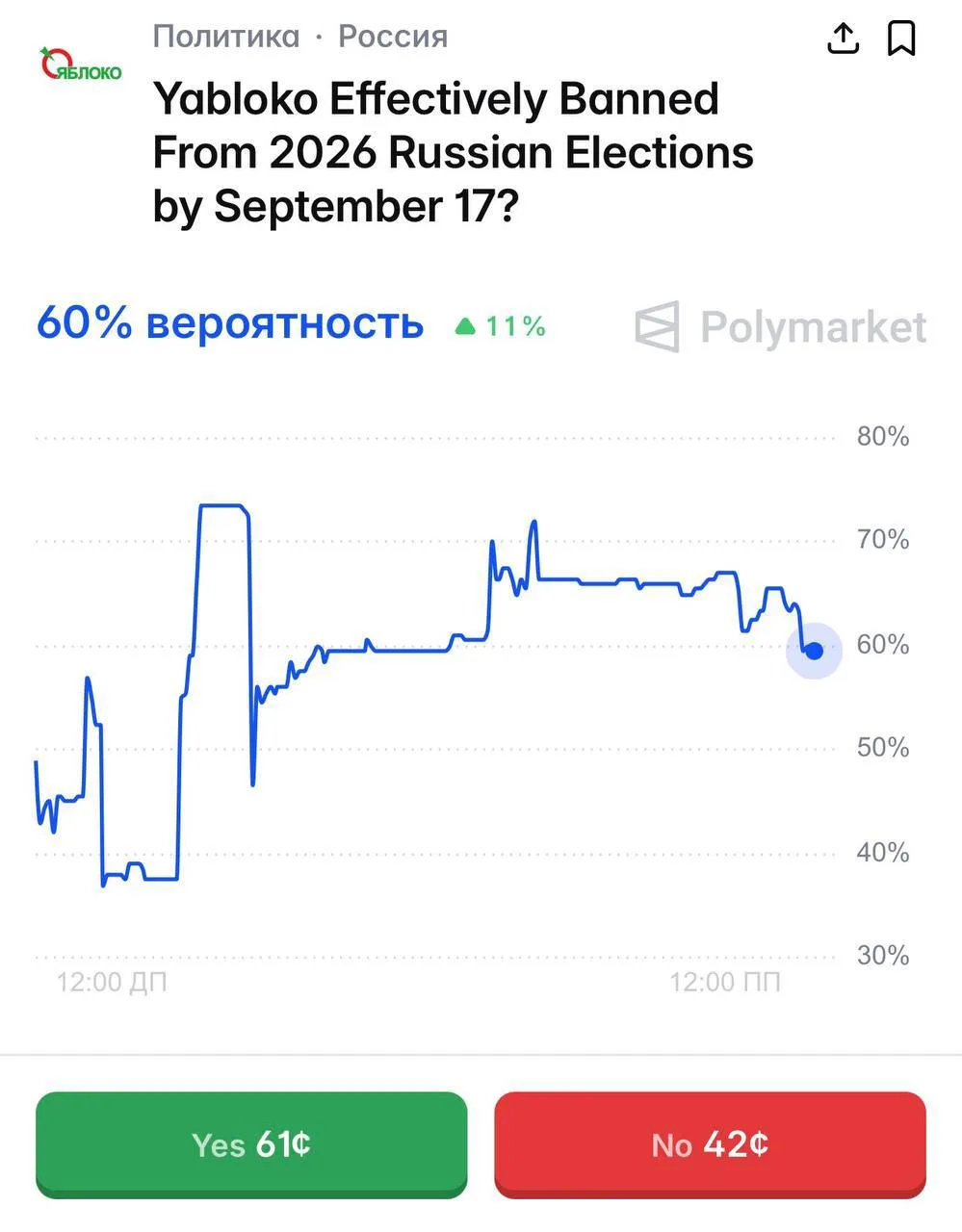Tap the 60% вероятность label
Image resolution: width=962 pixels, height=1232 pixels.
click(230, 323)
